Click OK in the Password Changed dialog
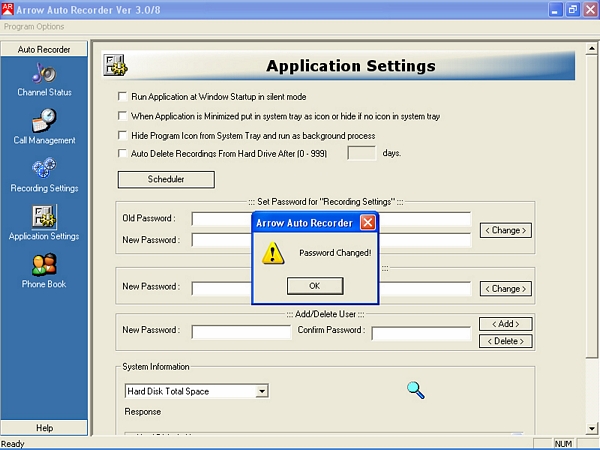 point(315,286)
